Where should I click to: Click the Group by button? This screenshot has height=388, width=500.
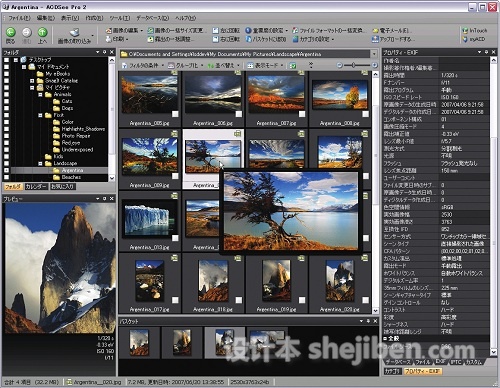185,65
